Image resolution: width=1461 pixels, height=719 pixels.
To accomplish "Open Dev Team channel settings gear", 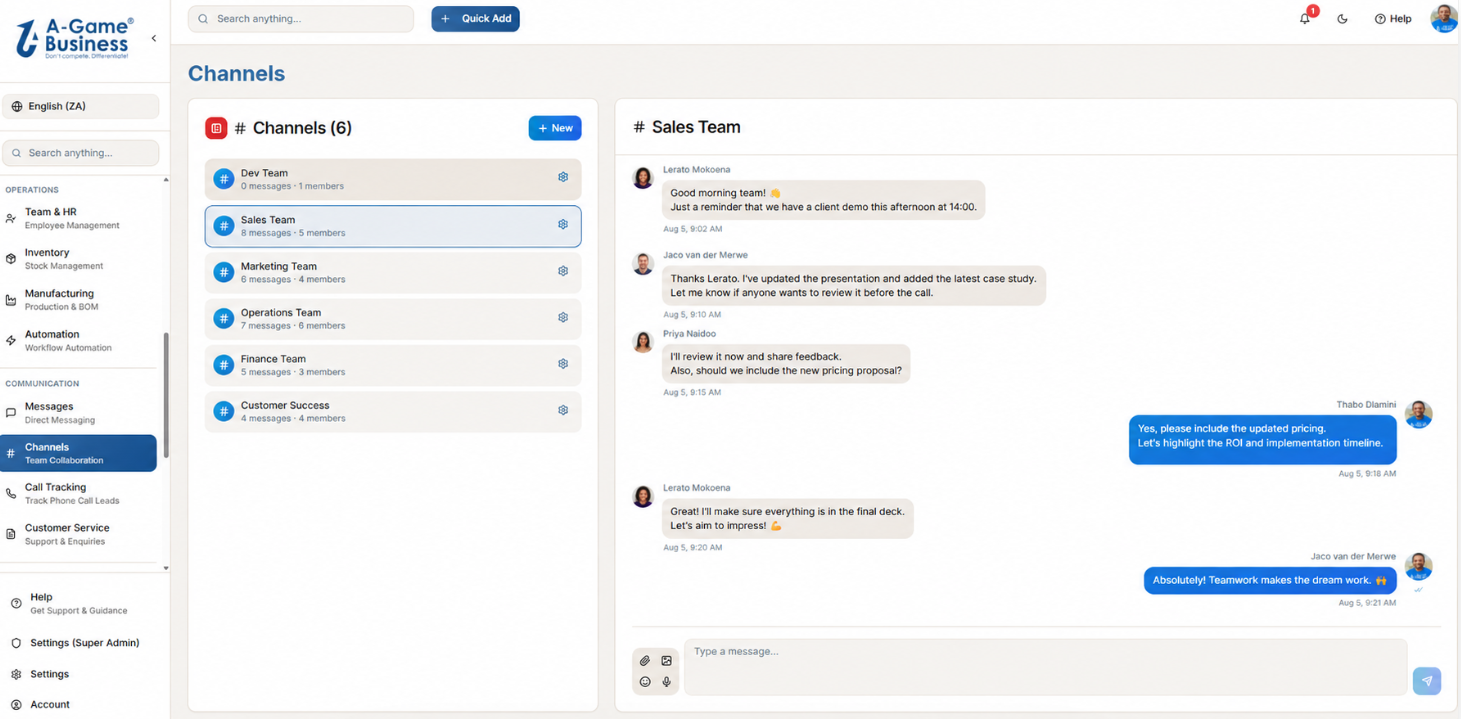I will (x=563, y=177).
